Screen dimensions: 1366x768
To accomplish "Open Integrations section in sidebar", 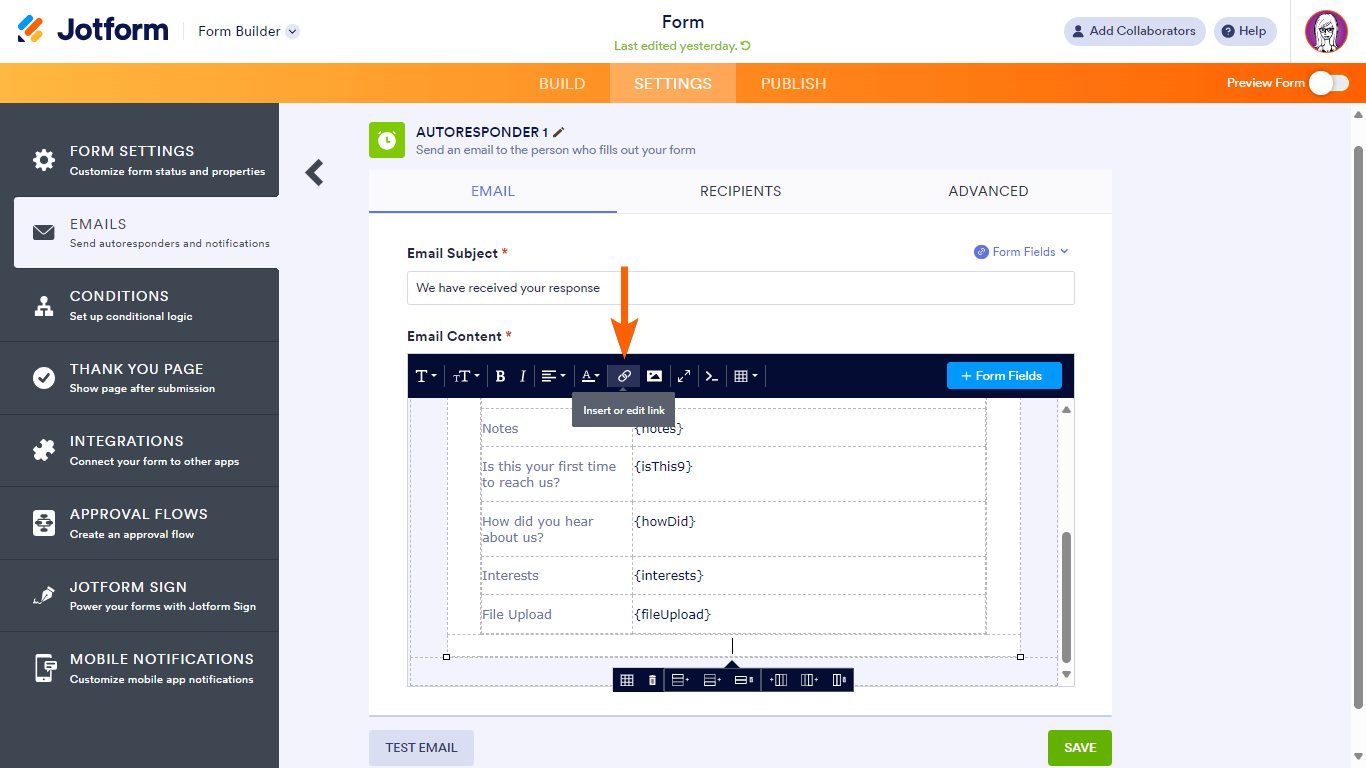I will click(140, 450).
